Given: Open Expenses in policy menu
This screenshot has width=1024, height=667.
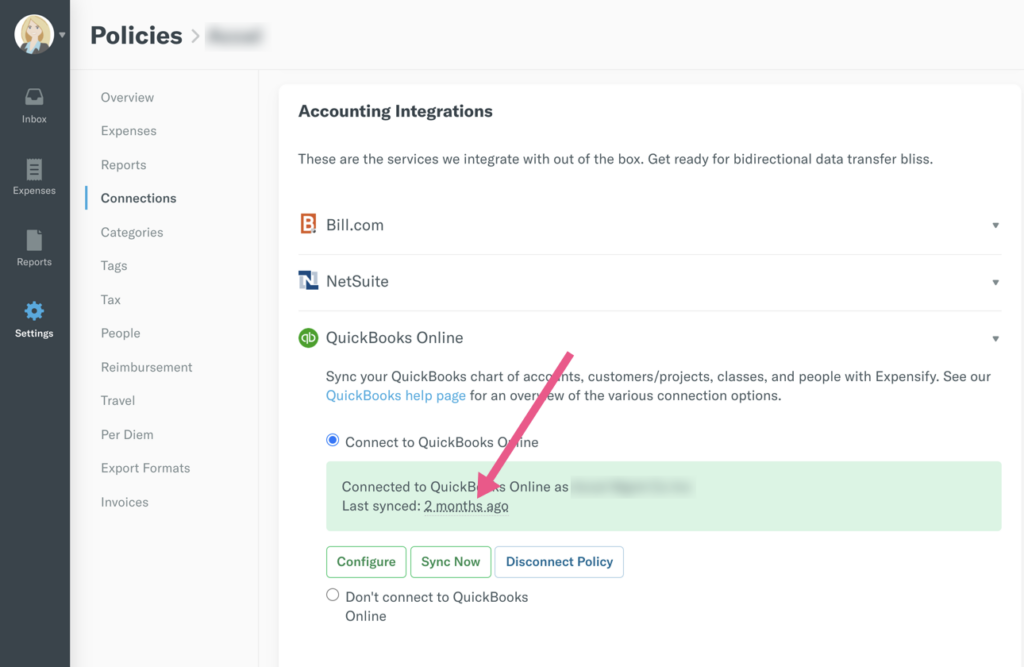Looking at the screenshot, I should [x=129, y=131].
